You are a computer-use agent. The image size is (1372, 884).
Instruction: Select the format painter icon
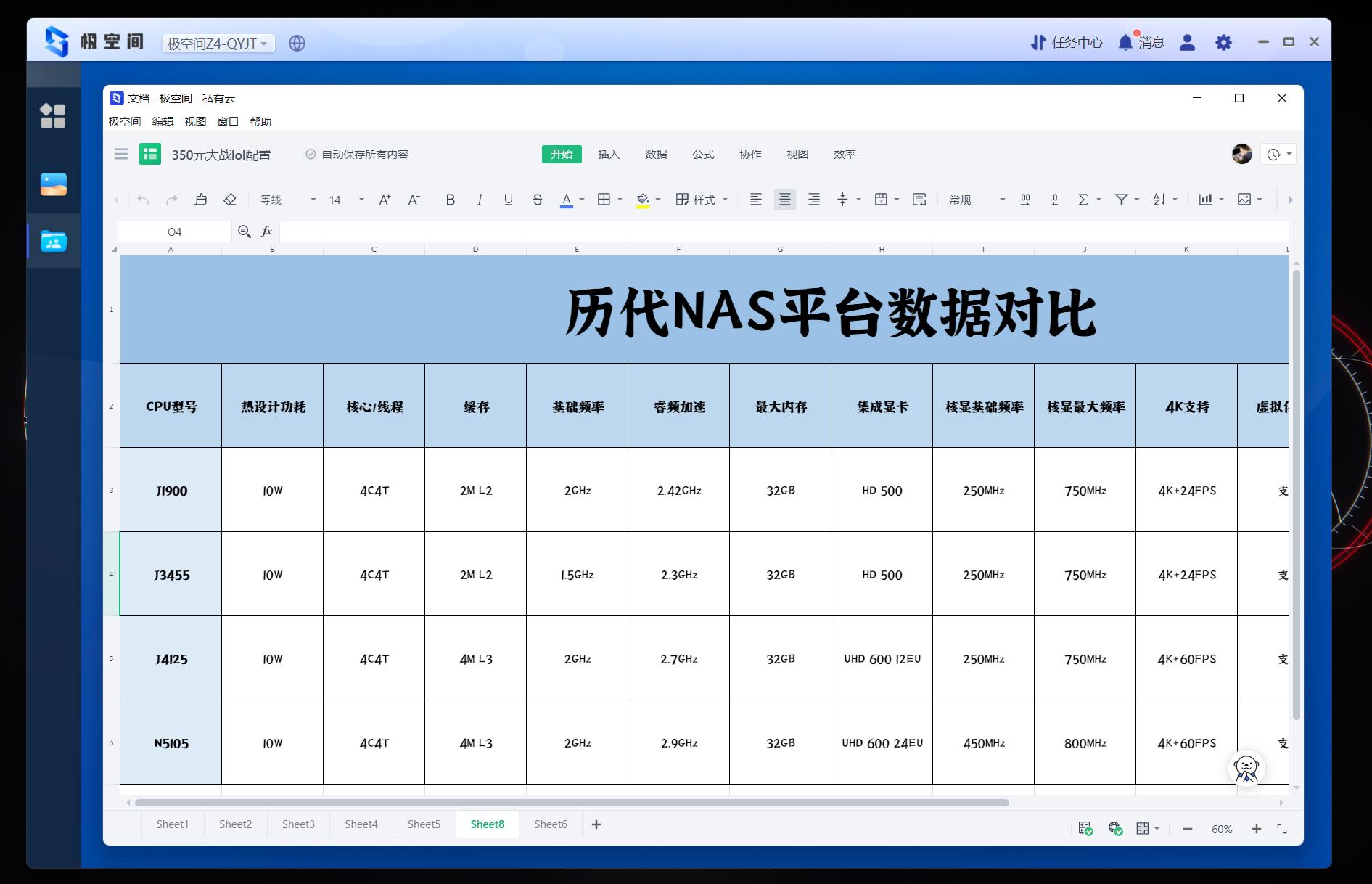201,200
